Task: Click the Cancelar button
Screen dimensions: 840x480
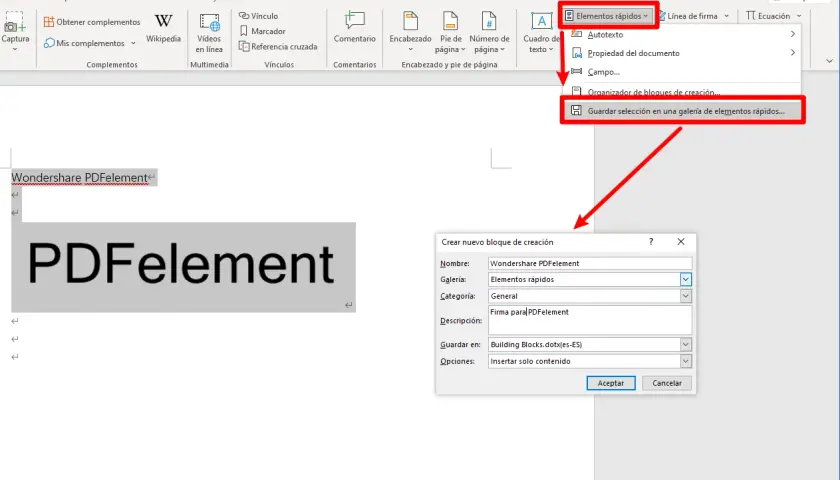Action: click(667, 383)
